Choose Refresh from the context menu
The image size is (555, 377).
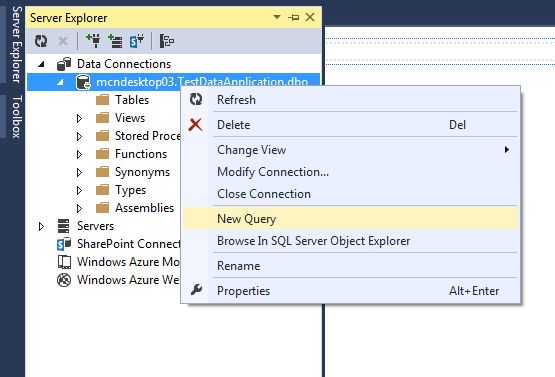click(350, 100)
